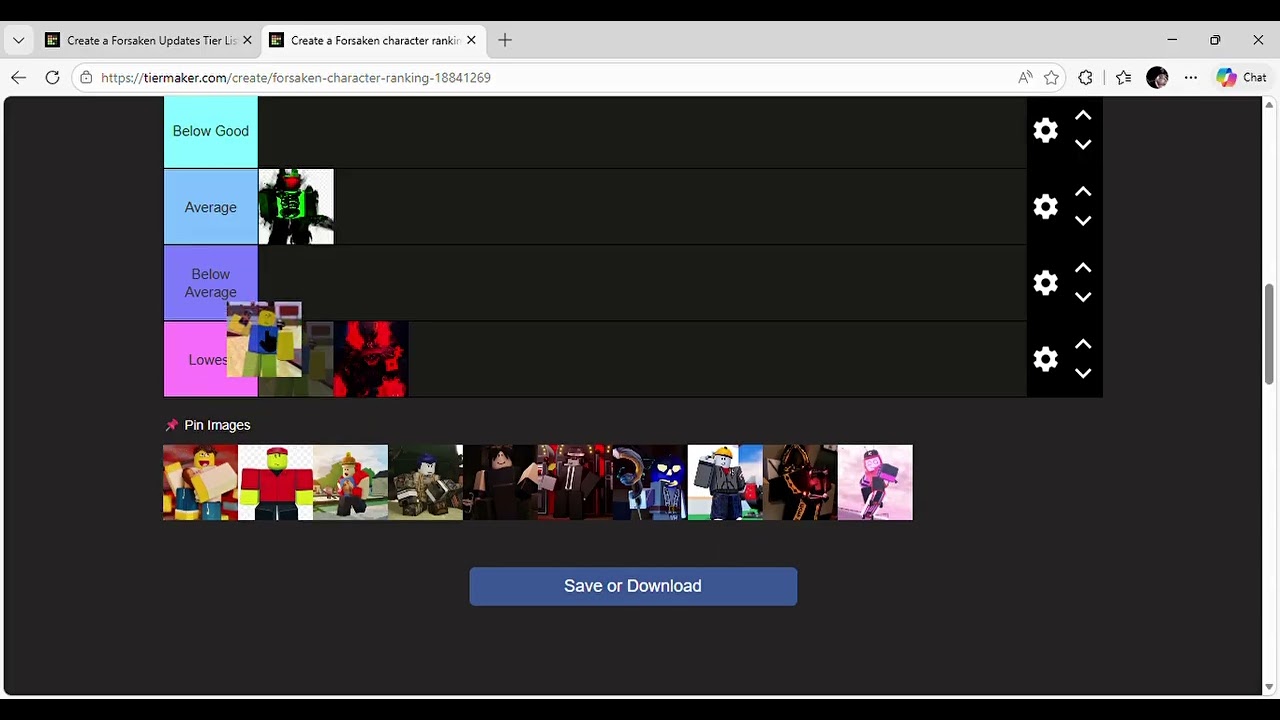This screenshot has width=1280, height=720.
Task: Select the Below Average tier label
Action: 210,283
